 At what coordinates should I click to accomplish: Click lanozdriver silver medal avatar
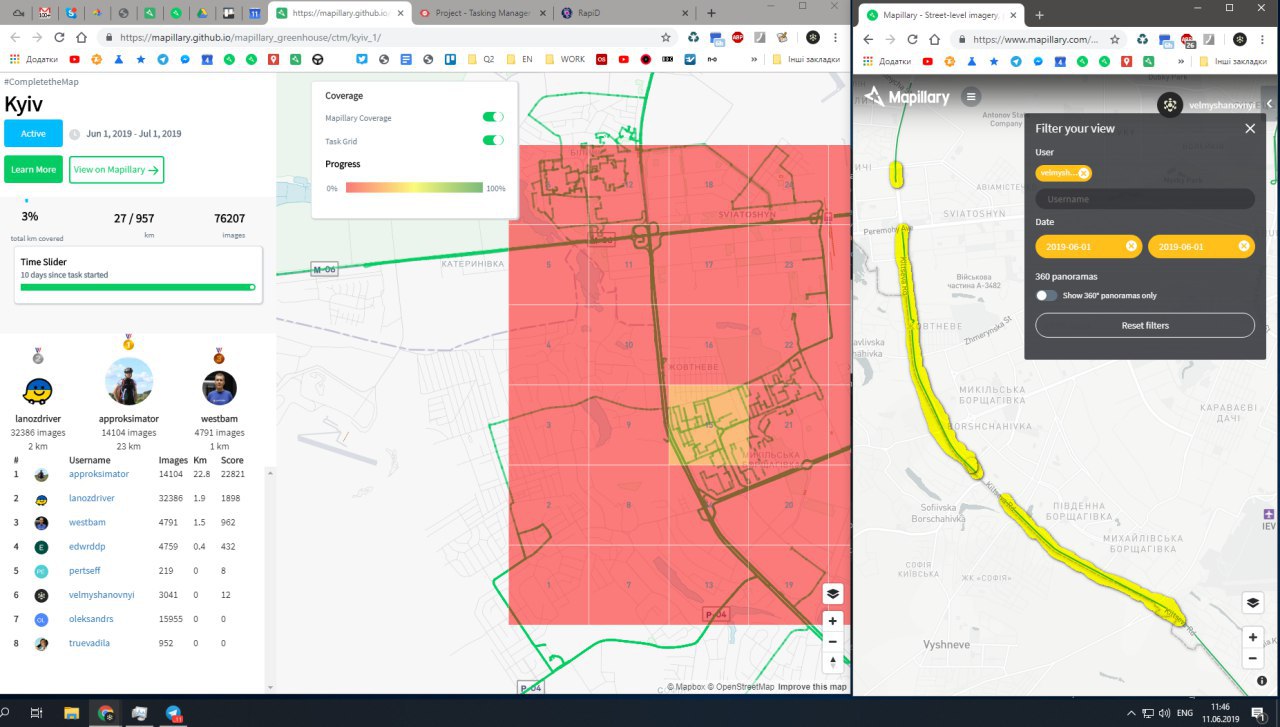[x=38, y=391]
